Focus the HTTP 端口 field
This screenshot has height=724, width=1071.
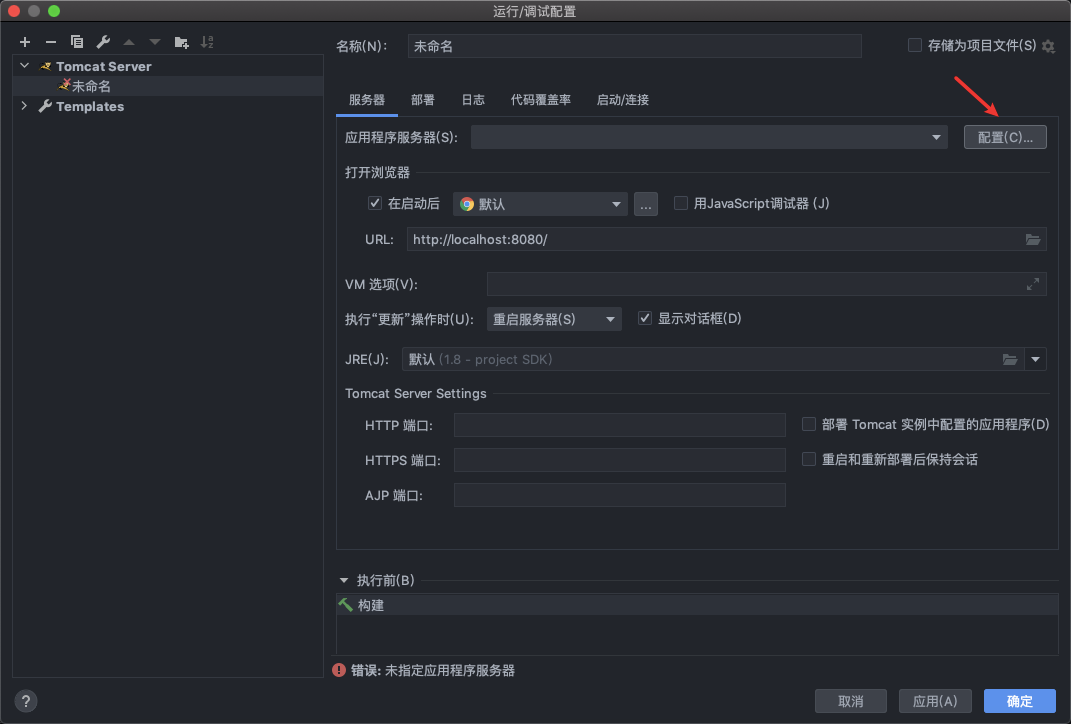[620, 425]
